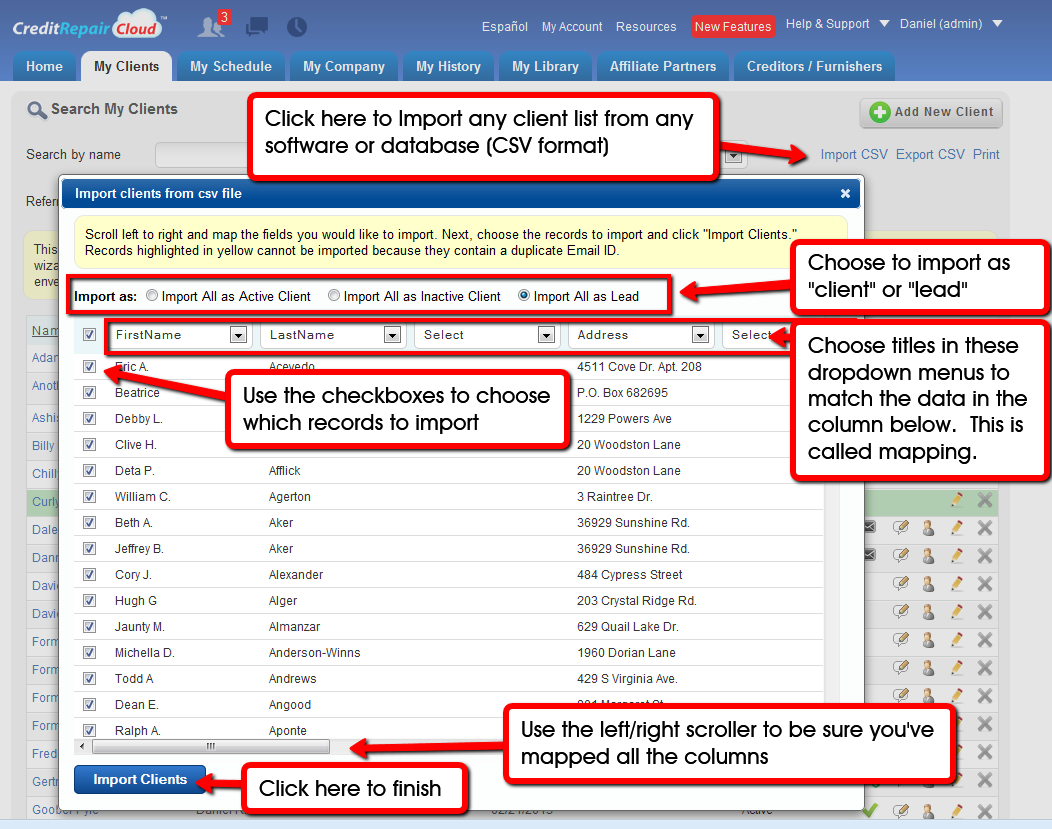Open the LastName column mapping dropdown
This screenshot has width=1052, height=829.
tap(333, 335)
